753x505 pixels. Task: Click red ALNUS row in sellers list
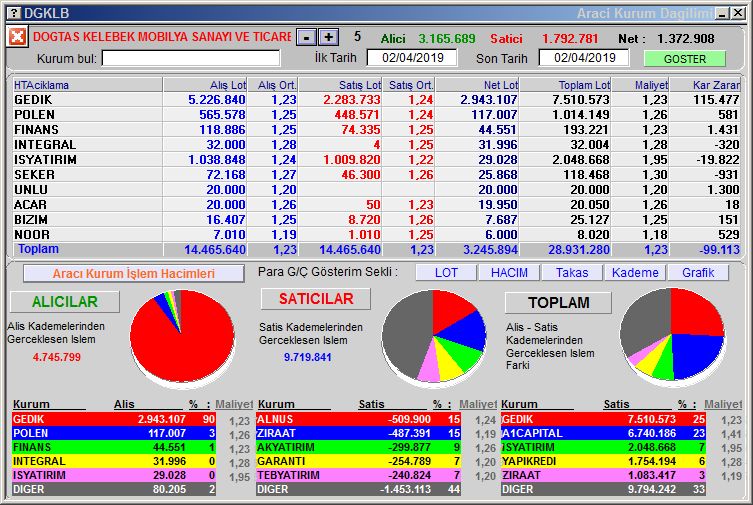pyautogui.click(x=359, y=419)
